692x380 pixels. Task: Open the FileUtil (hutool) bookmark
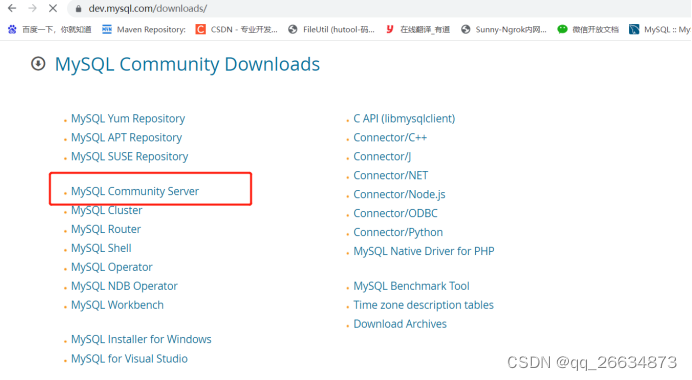331,30
